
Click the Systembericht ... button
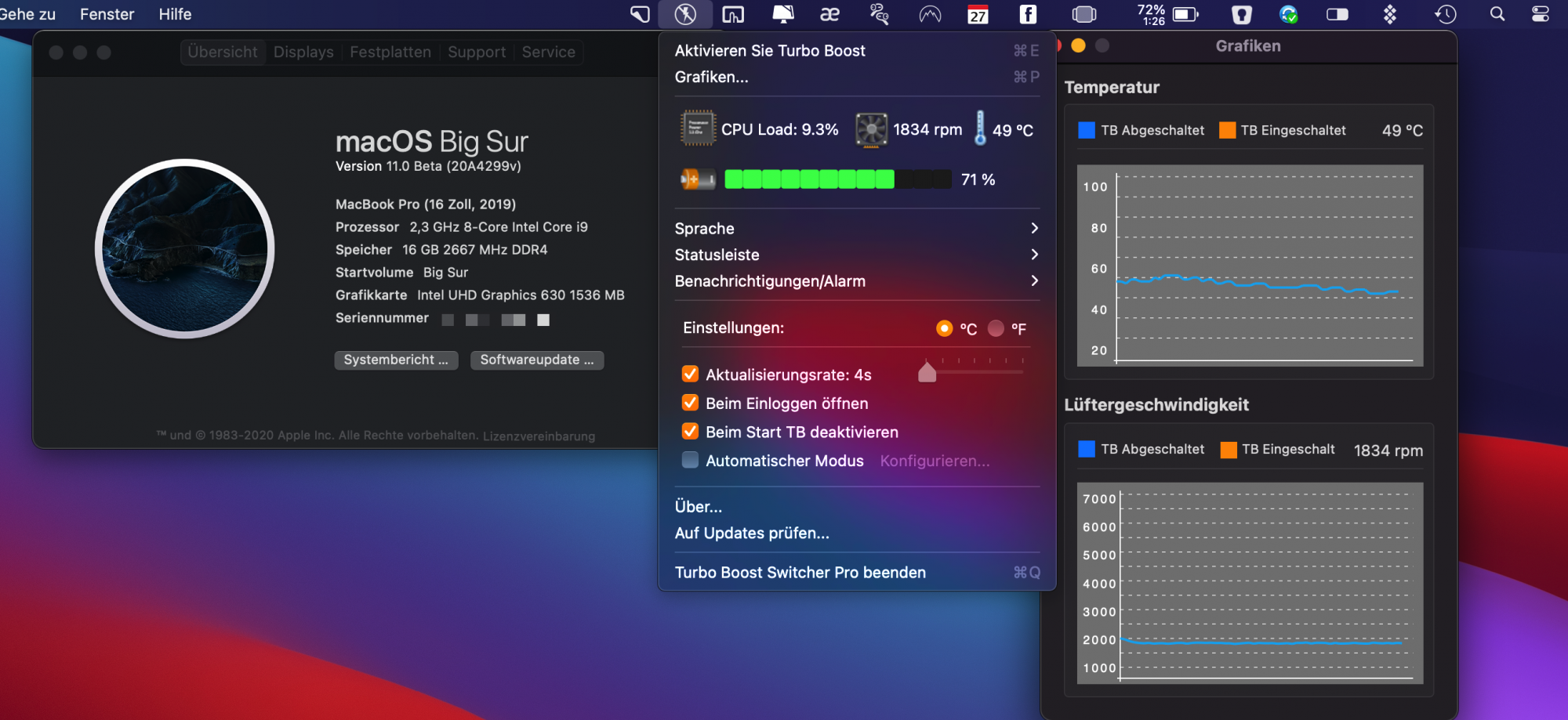(396, 360)
